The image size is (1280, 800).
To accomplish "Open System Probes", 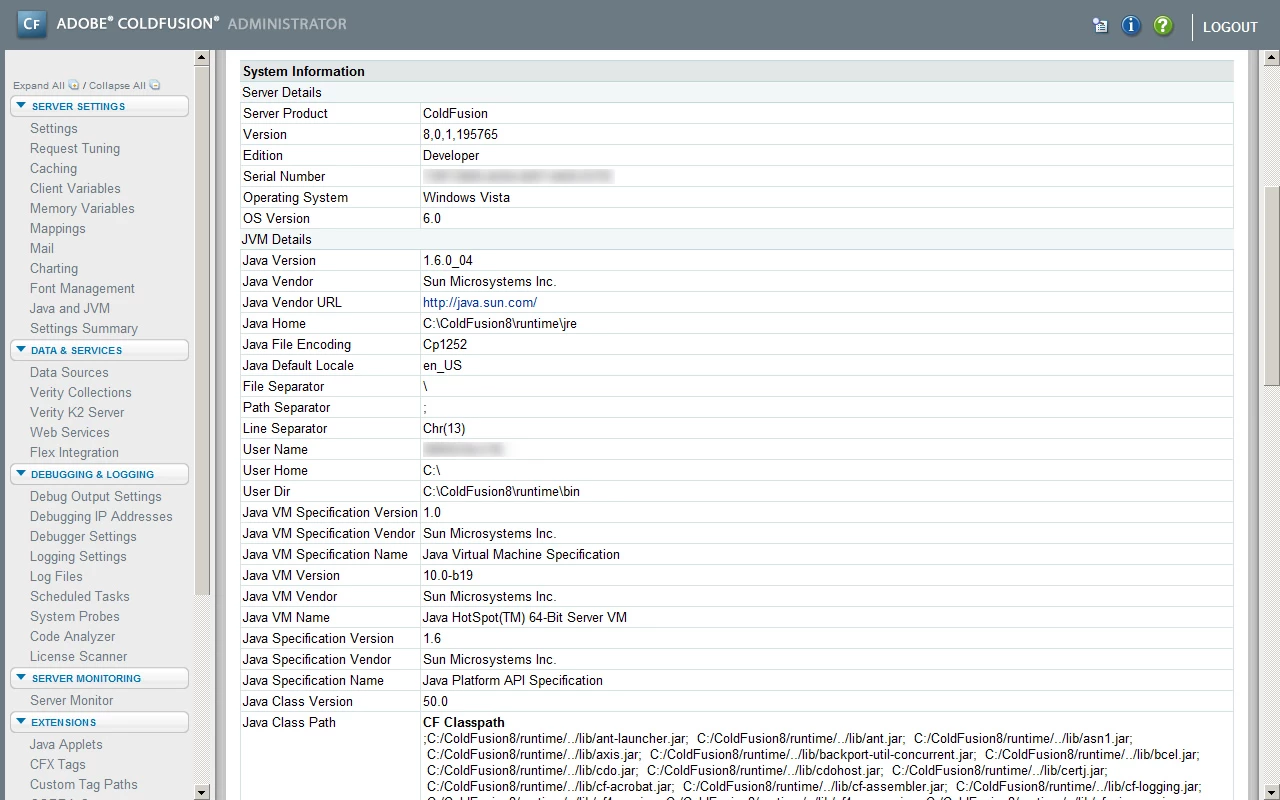I will pyautogui.click(x=75, y=616).
